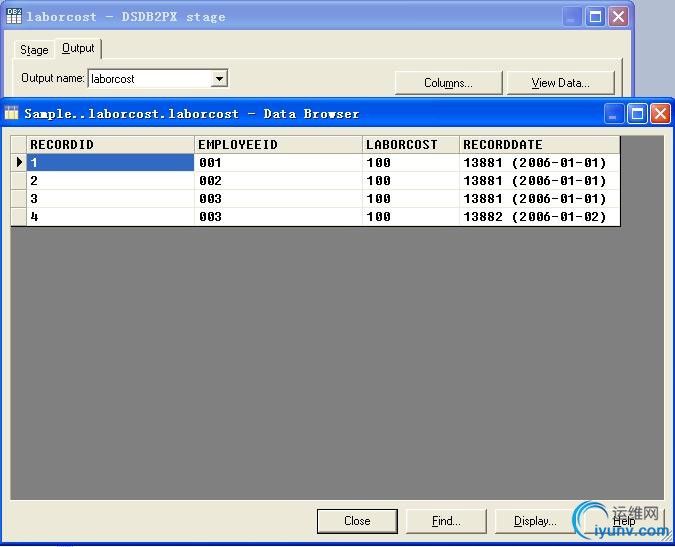Click the Help button

(624, 521)
